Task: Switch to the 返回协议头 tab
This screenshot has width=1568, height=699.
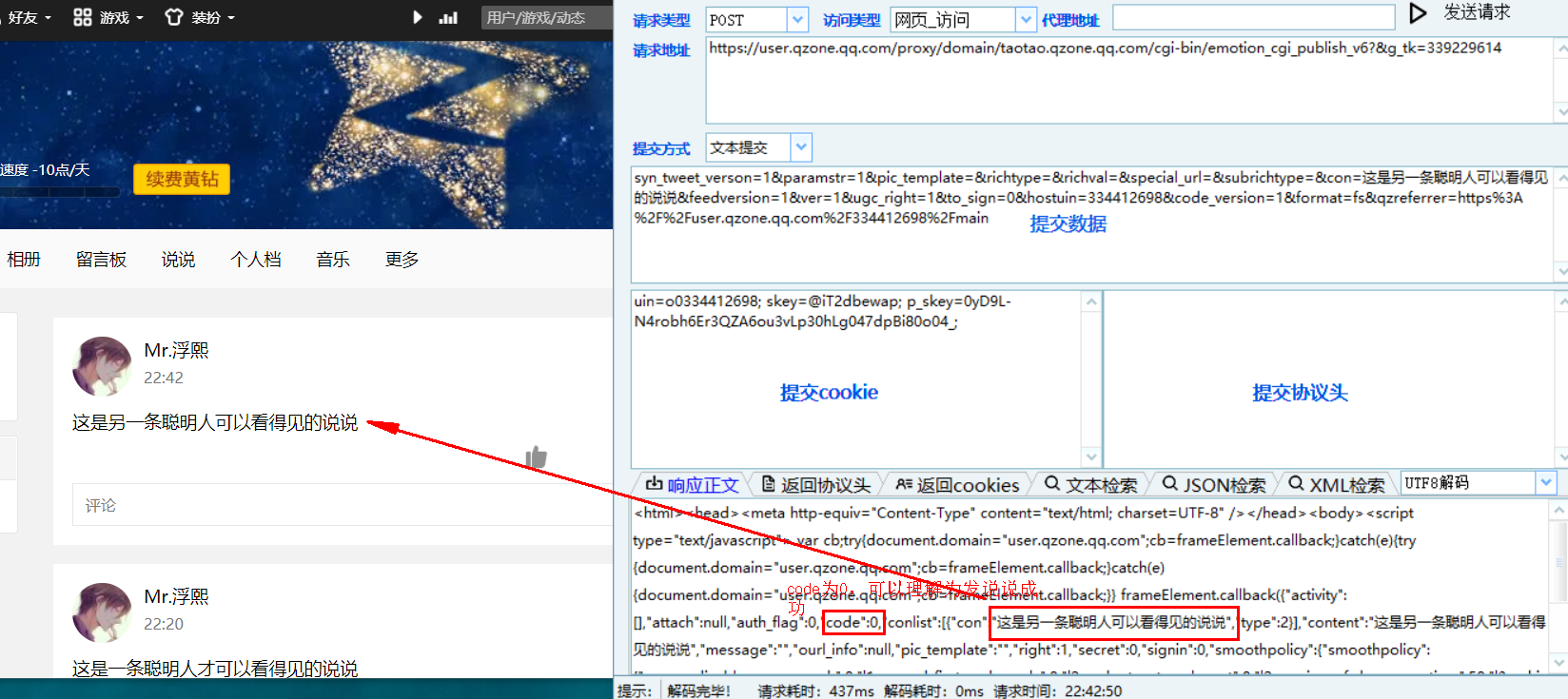Action: tap(816, 485)
